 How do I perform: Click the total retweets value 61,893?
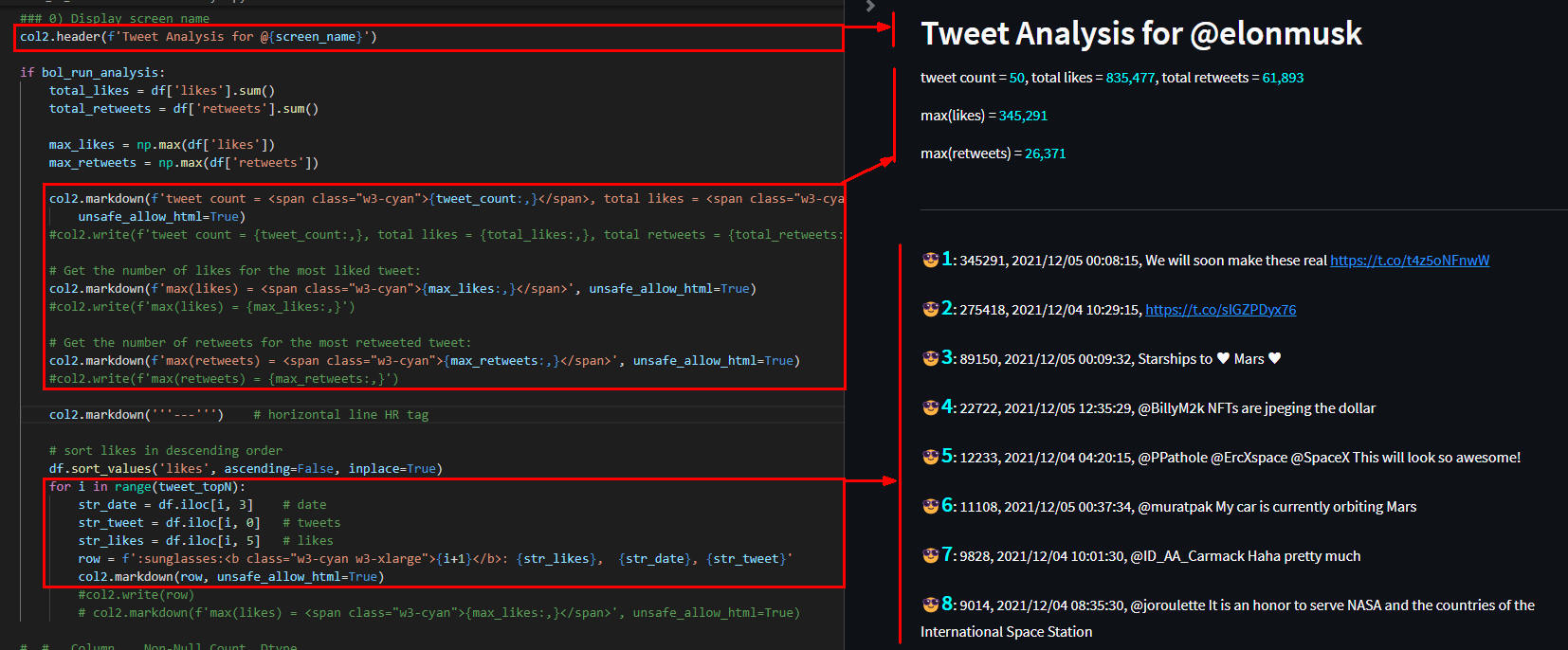1283,78
